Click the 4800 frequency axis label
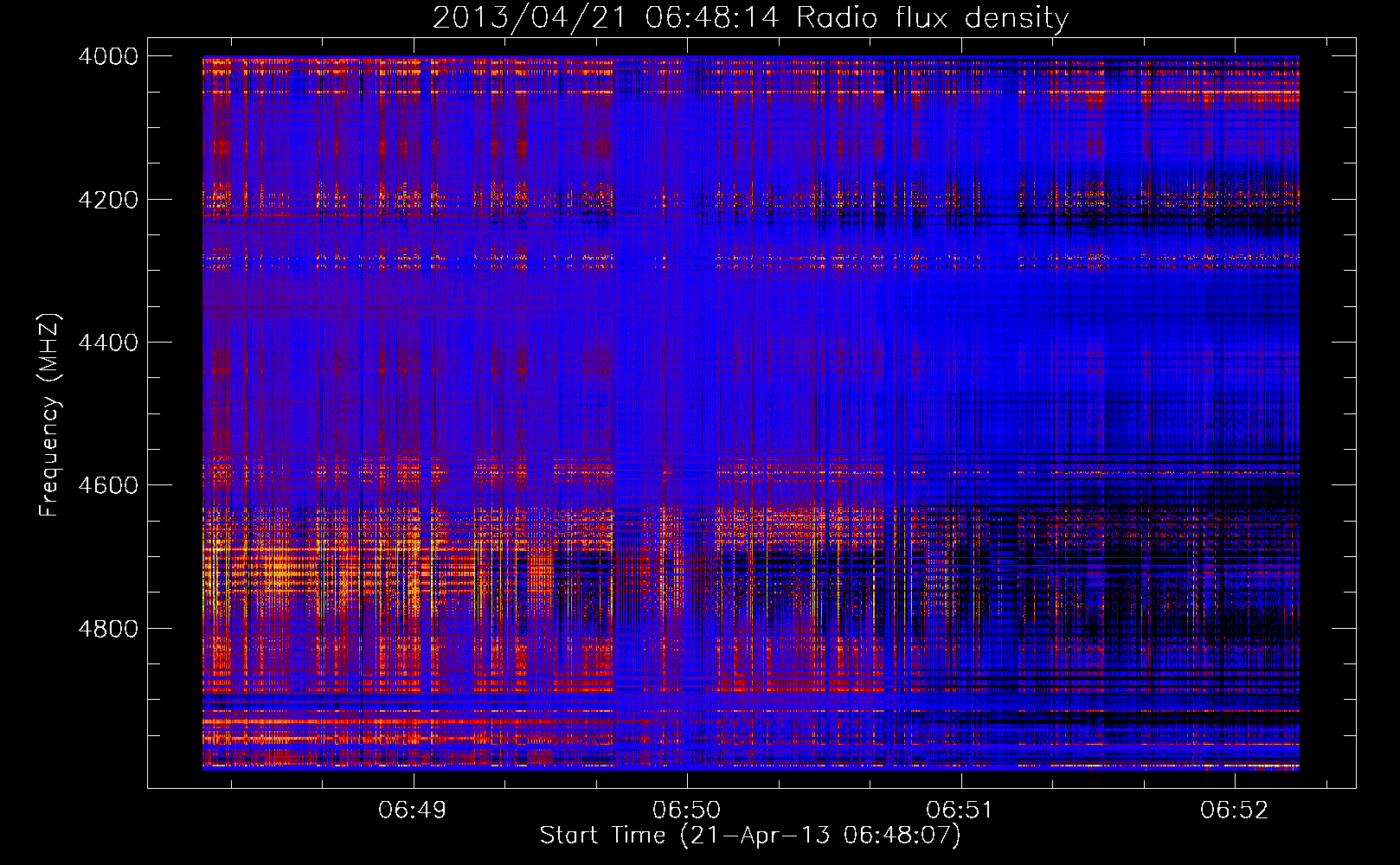The image size is (1400, 865). [107, 628]
